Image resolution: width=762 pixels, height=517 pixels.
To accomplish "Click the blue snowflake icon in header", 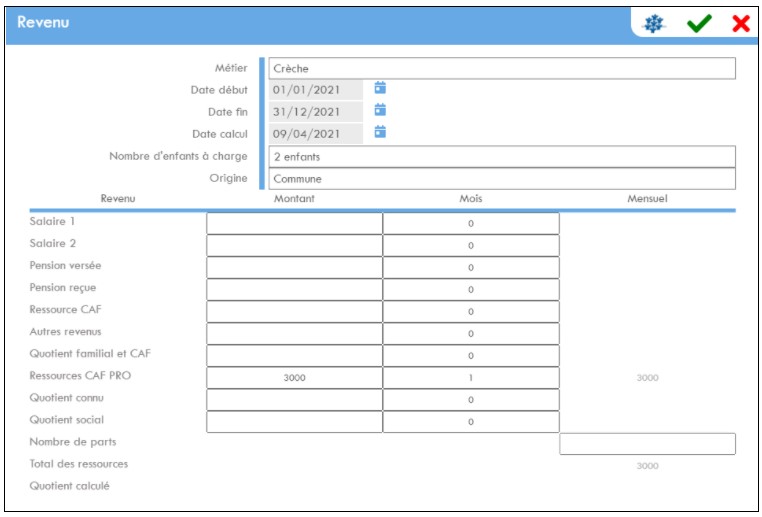I will 653,23.
